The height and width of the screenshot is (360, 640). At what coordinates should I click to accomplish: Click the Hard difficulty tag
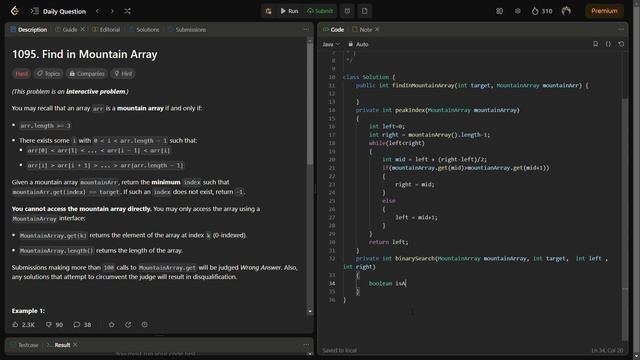tap(22, 73)
